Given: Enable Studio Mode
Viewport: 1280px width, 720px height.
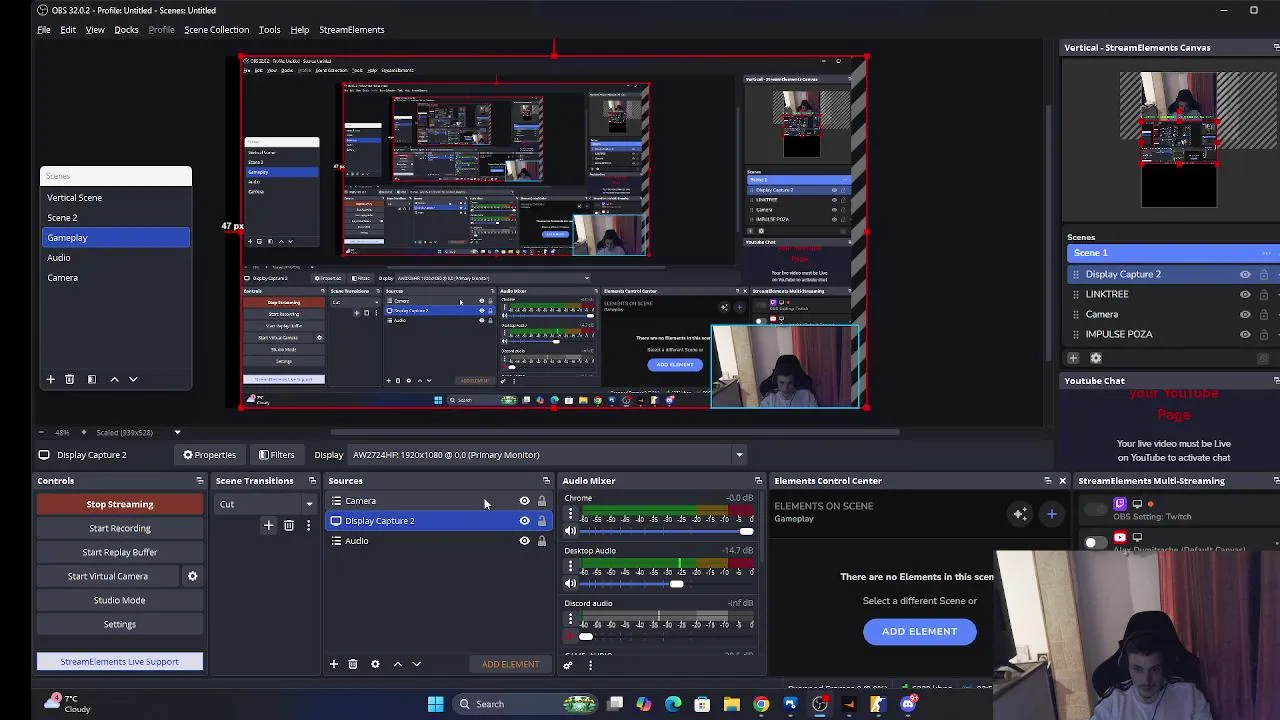Looking at the screenshot, I should coord(120,600).
